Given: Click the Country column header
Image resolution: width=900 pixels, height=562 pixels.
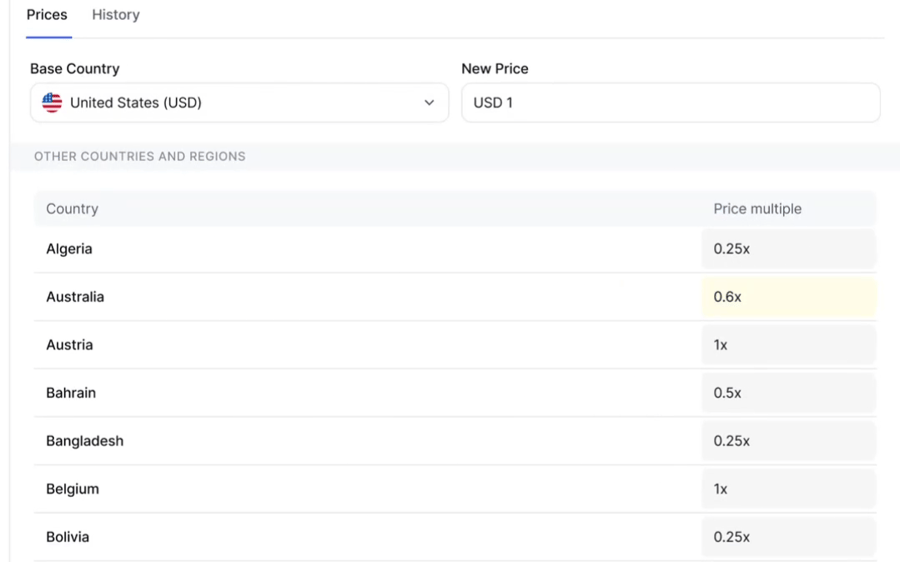Looking at the screenshot, I should click(x=72, y=209).
